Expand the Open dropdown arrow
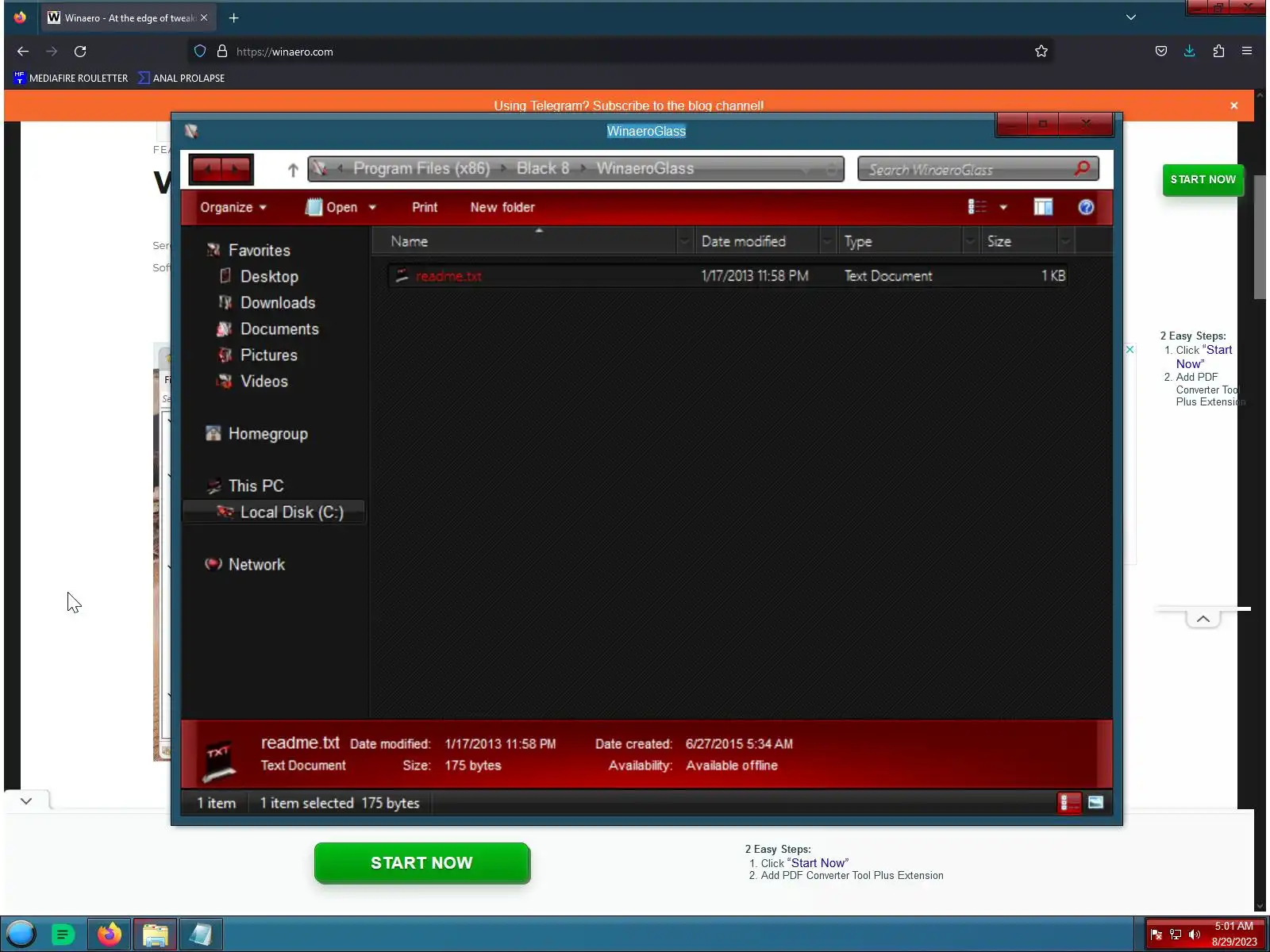This screenshot has width=1270, height=952. coord(372,208)
